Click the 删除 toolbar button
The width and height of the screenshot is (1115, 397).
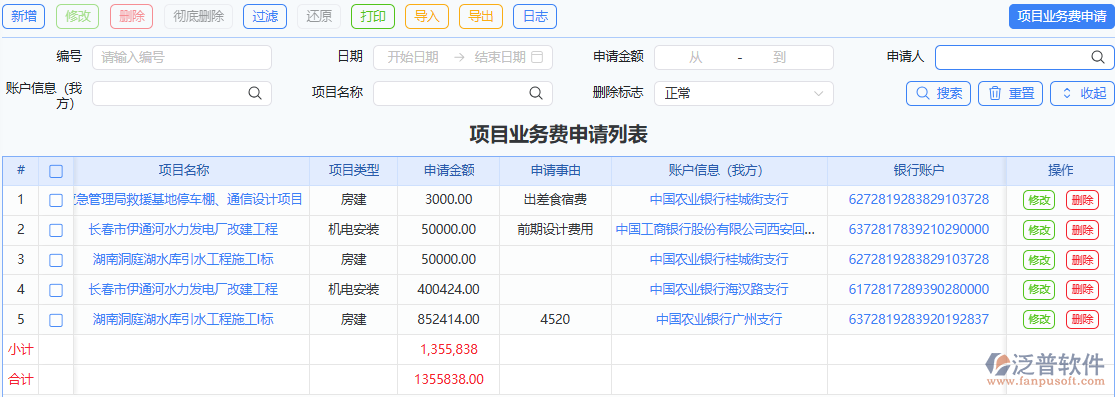coord(132,16)
